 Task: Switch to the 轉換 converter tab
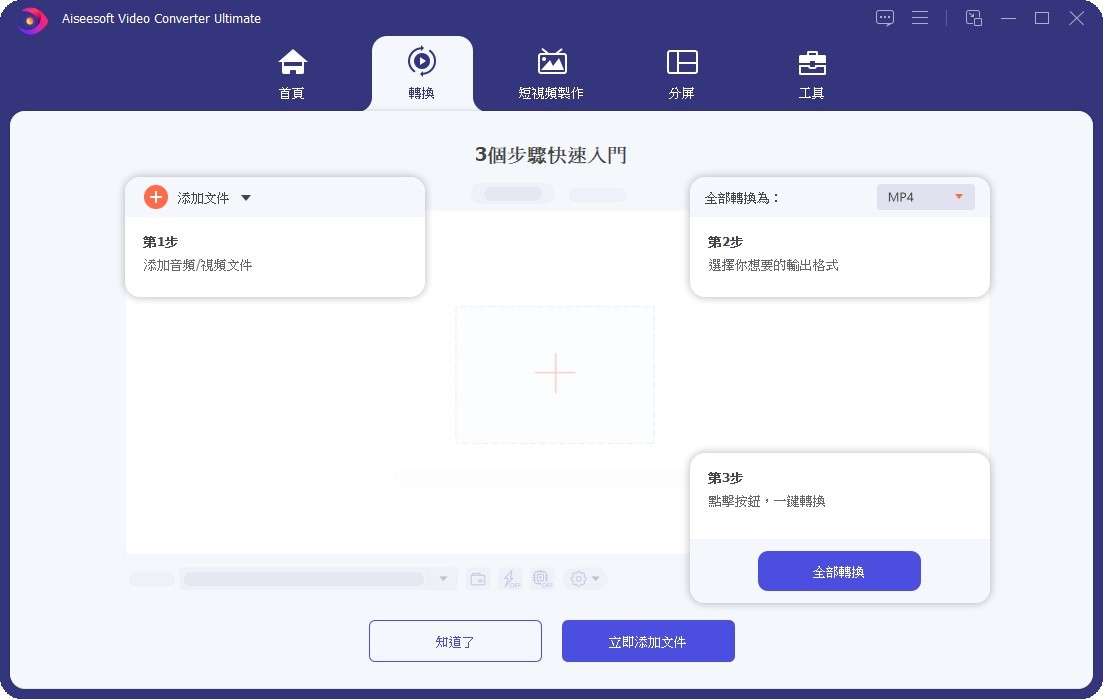tap(422, 74)
